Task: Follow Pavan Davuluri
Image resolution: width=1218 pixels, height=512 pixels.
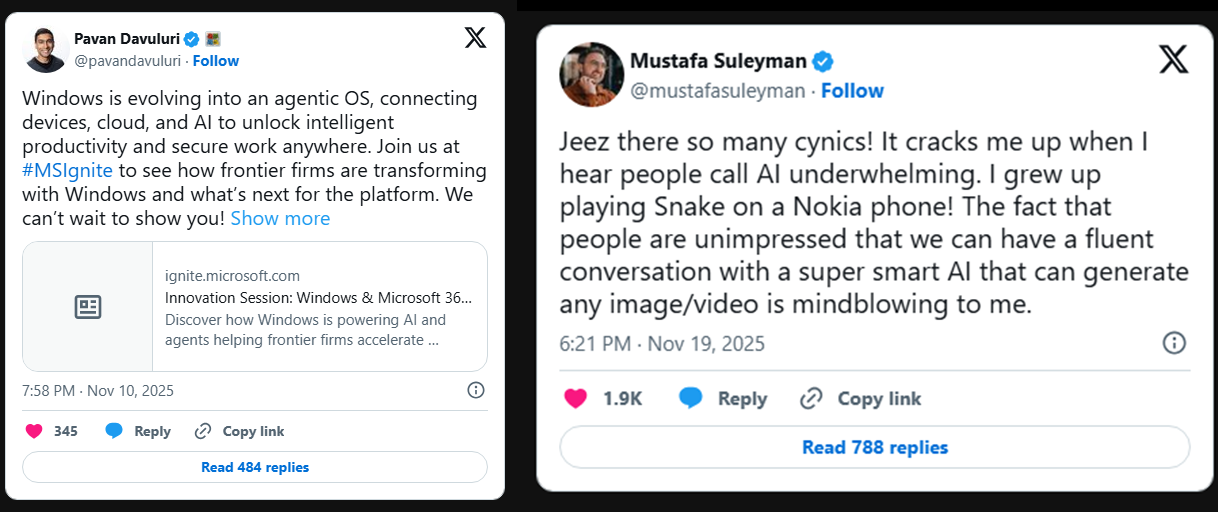Action: click(216, 61)
